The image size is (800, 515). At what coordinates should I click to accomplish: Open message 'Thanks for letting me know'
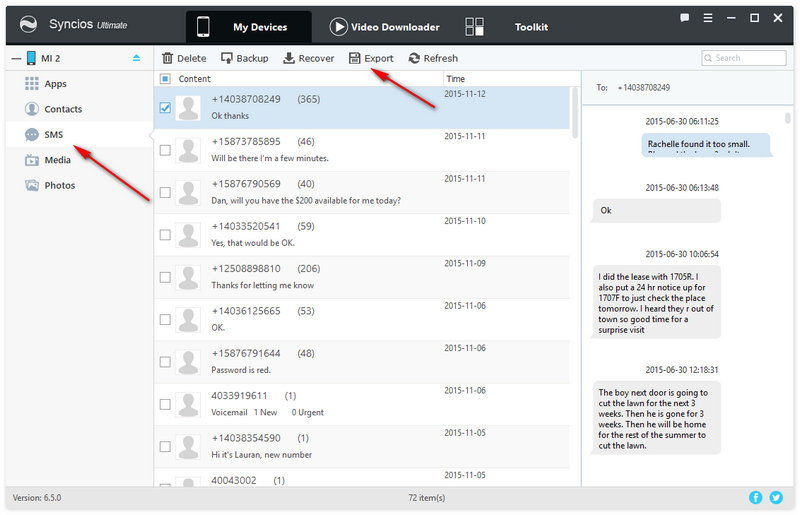(263, 285)
